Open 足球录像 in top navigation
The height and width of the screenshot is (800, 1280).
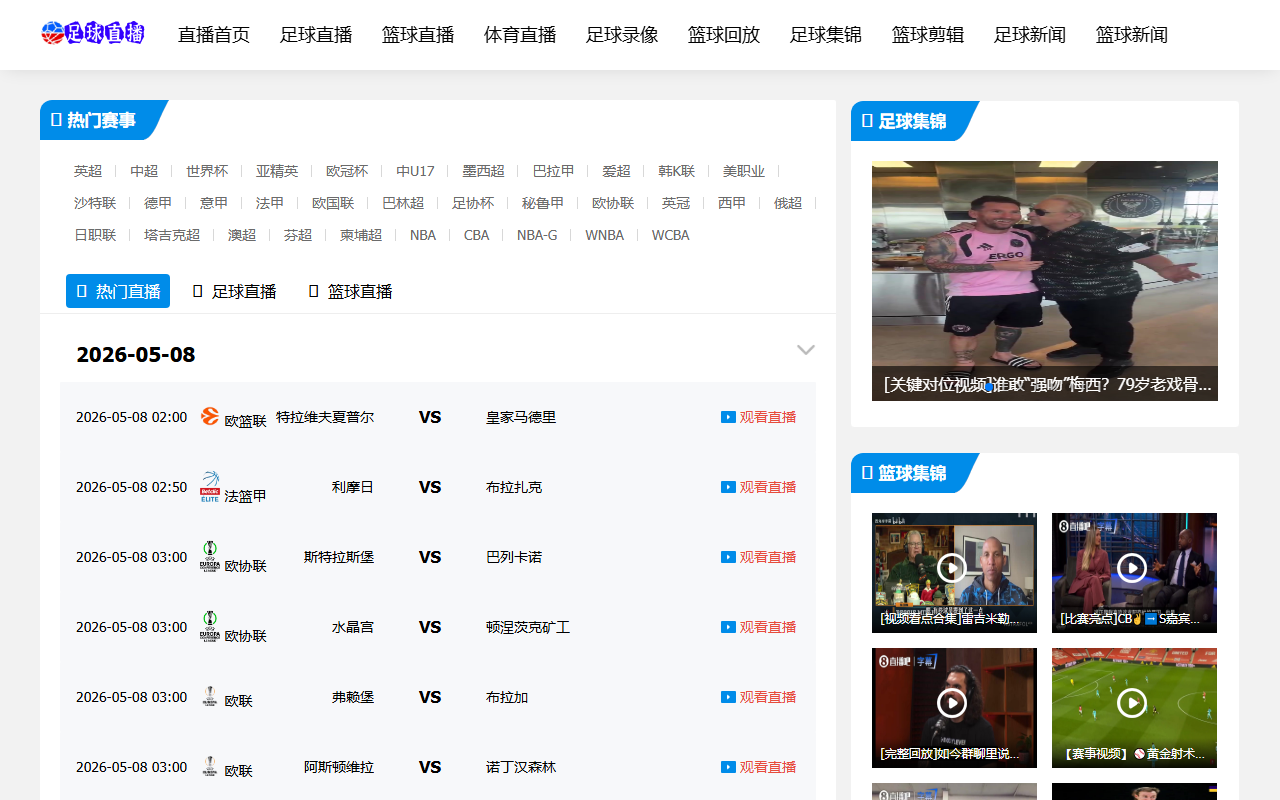pos(622,34)
